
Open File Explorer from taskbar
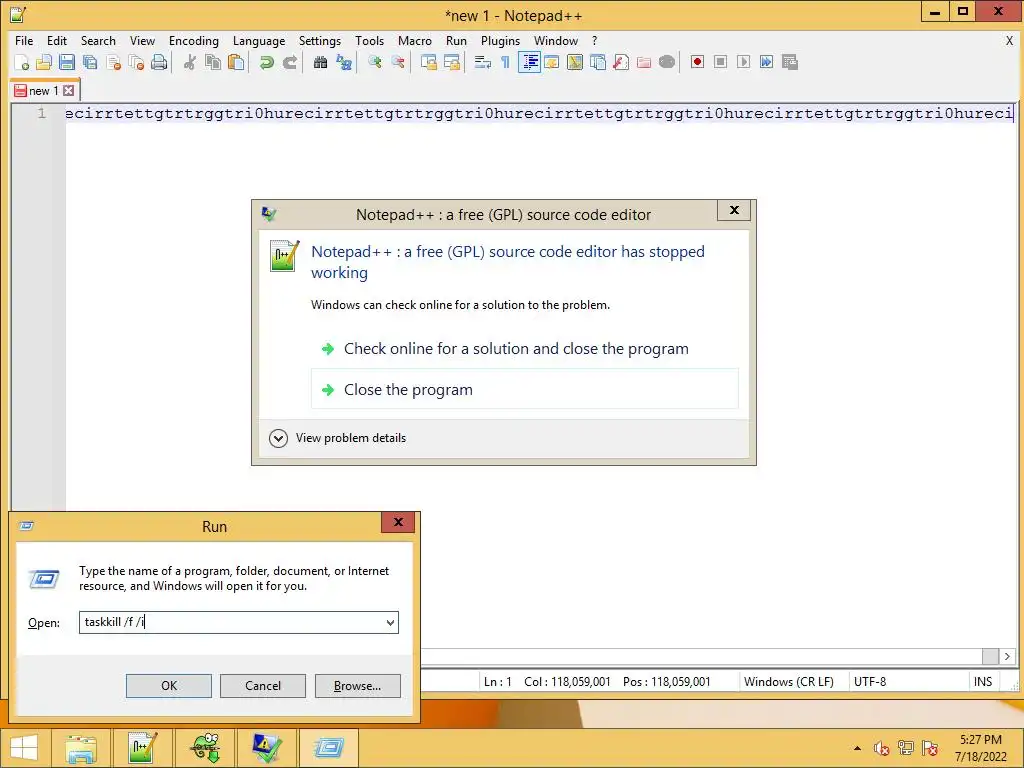pyautogui.click(x=81, y=748)
